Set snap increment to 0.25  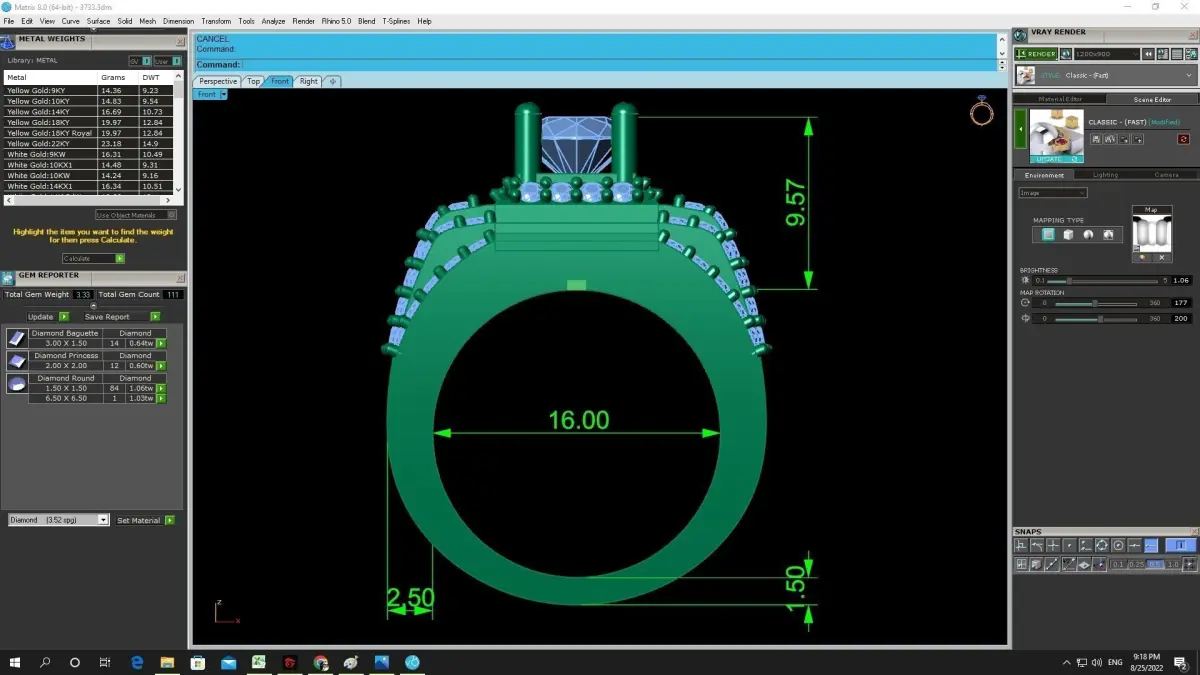1137,565
